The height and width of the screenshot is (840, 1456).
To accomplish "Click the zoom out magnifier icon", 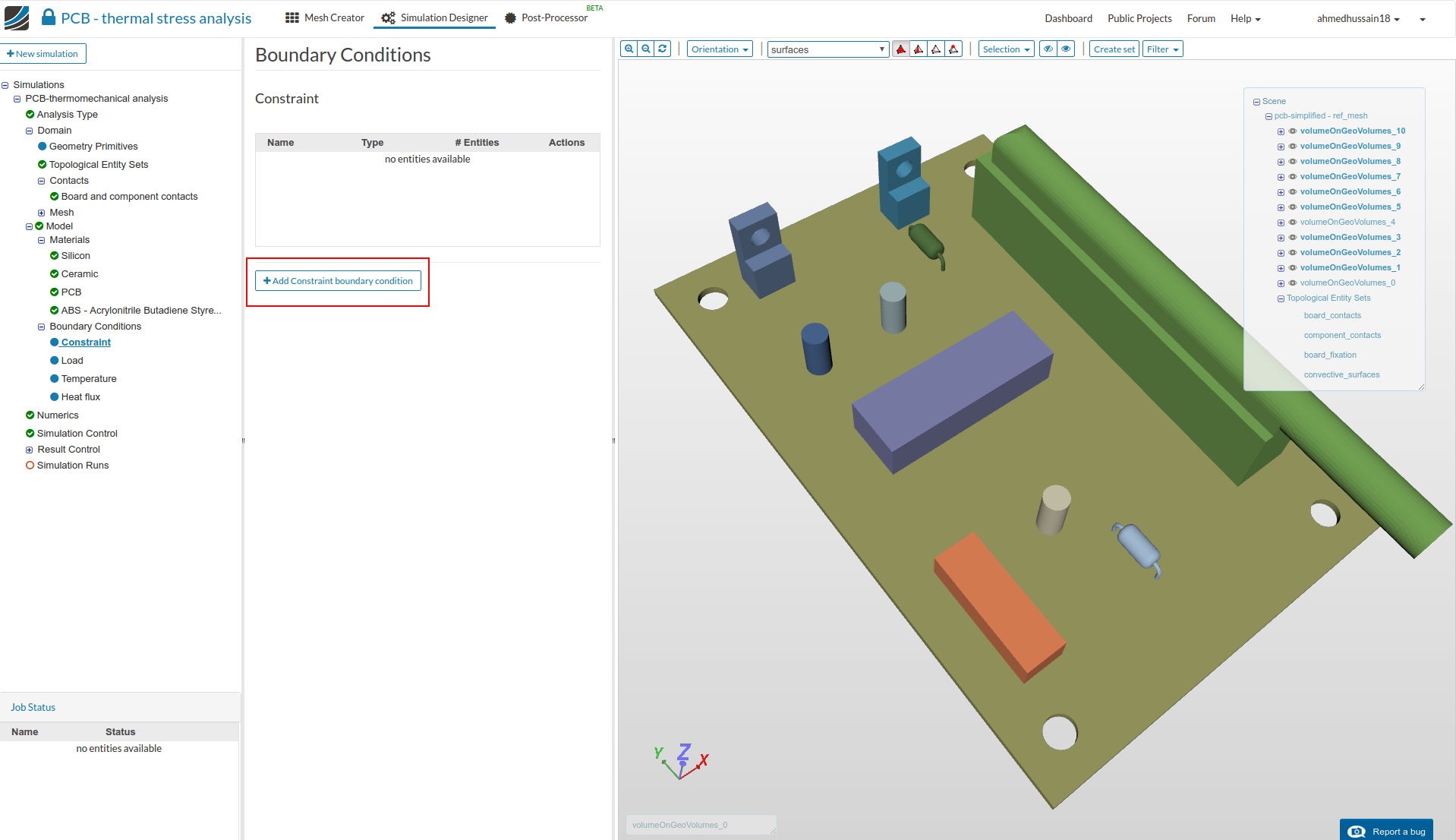I will point(646,49).
